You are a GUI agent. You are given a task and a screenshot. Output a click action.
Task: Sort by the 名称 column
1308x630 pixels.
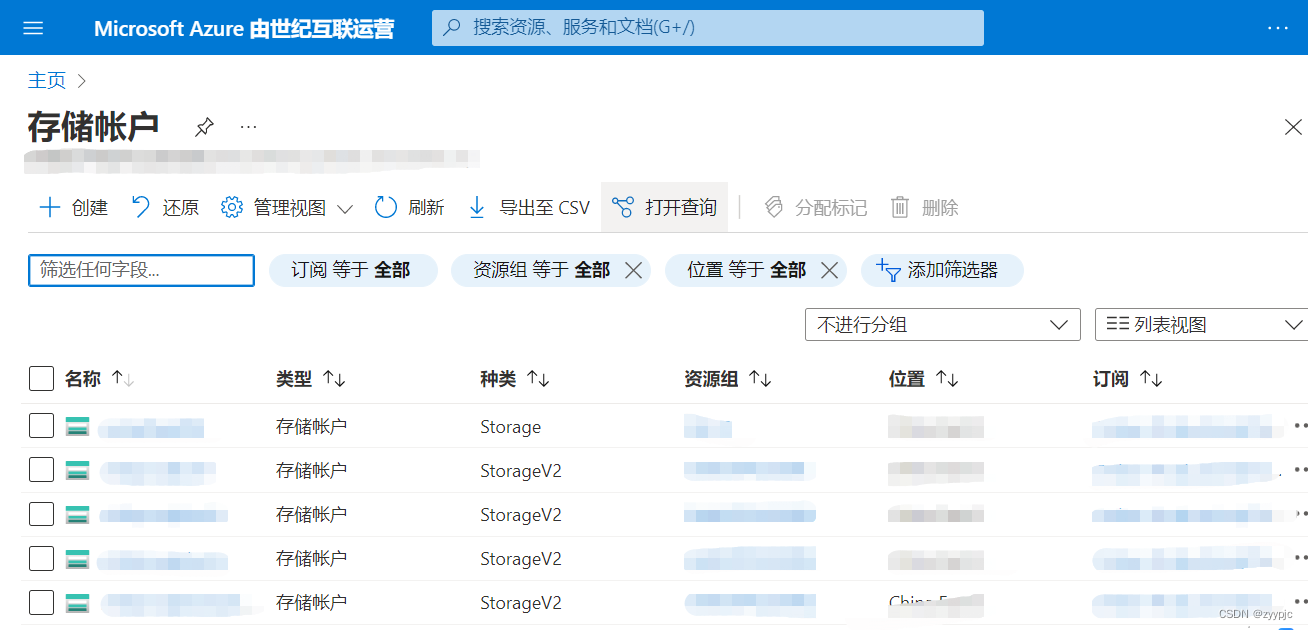tap(99, 379)
